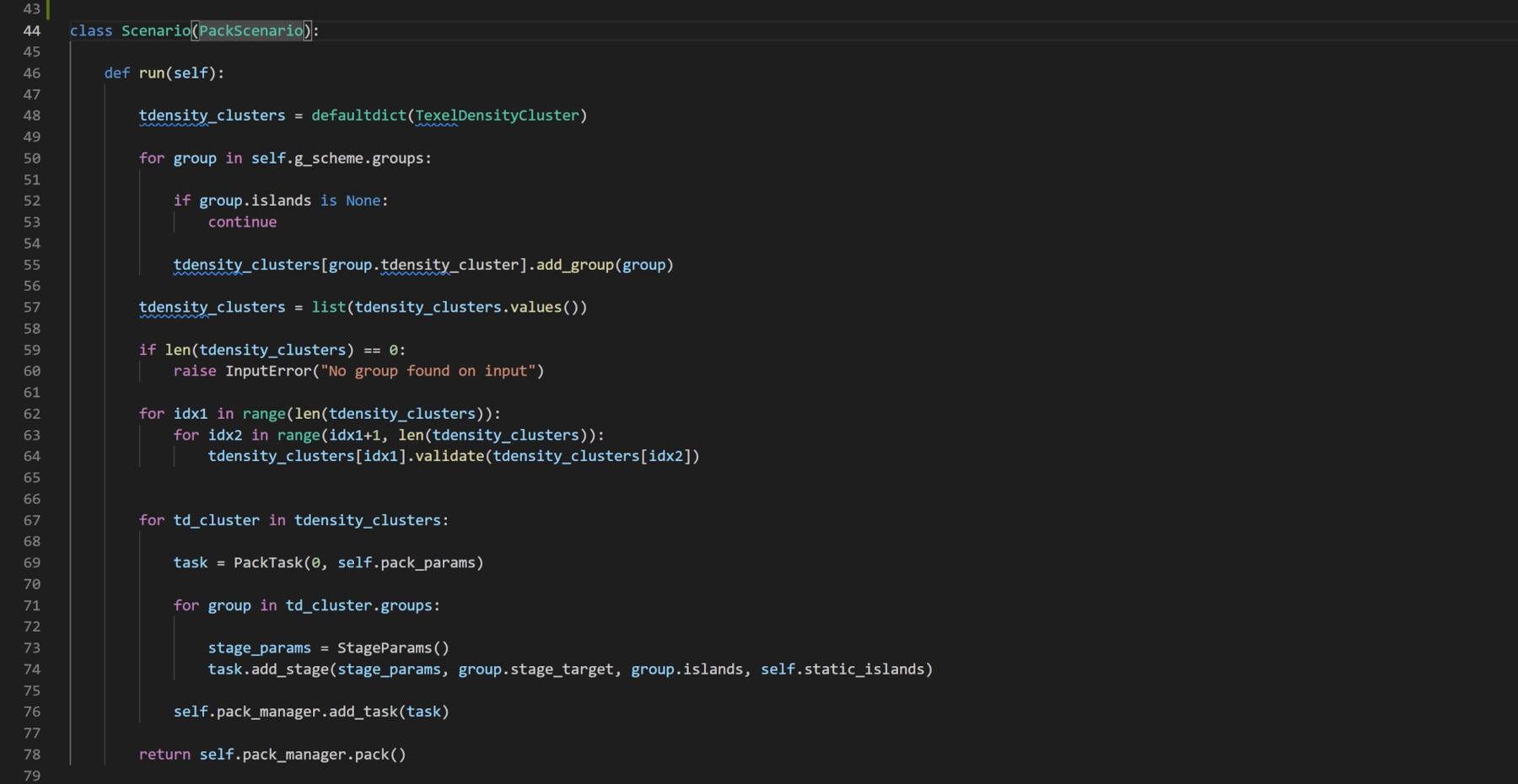Place cursor on PackScenario base class

(x=250, y=30)
